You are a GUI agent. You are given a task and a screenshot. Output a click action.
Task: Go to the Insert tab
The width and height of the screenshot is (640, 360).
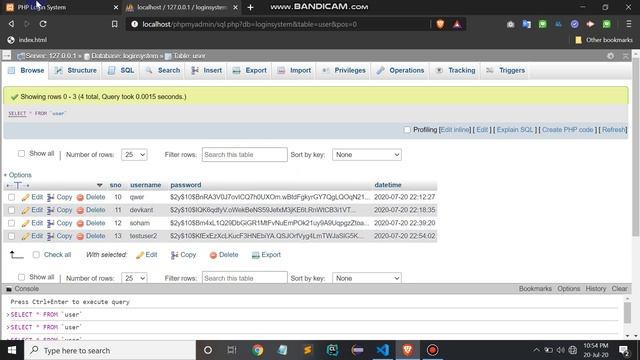pyautogui.click(x=207, y=71)
